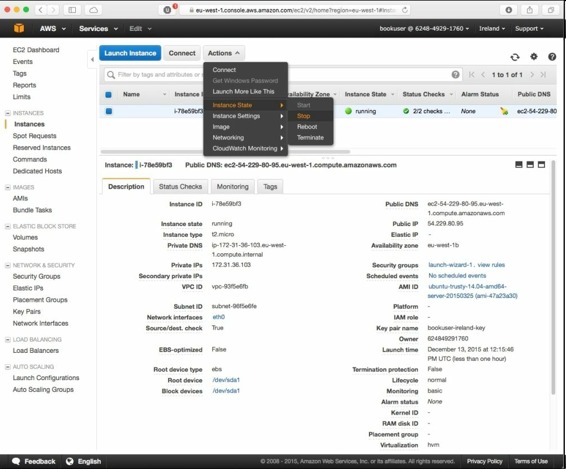Open Security Groups in sidebar
Viewport: 566px width, 469px height.
[36, 276]
